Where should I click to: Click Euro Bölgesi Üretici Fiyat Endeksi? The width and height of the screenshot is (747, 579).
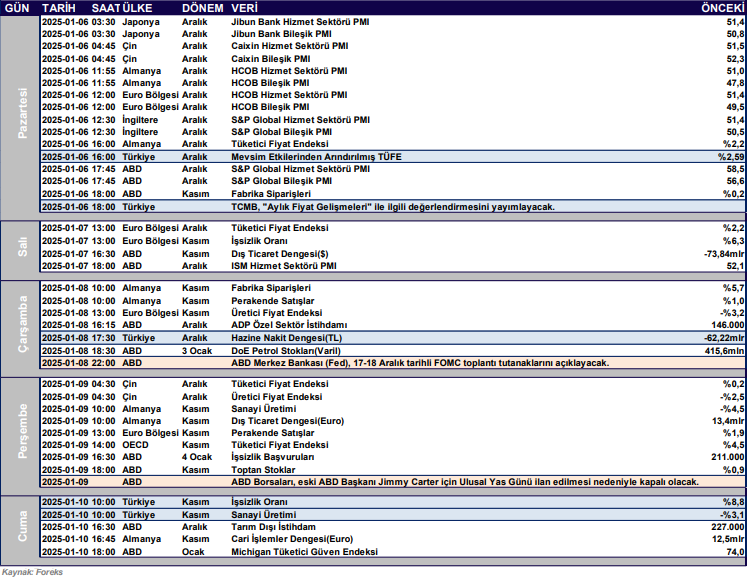pyautogui.click(x=276, y=313)
